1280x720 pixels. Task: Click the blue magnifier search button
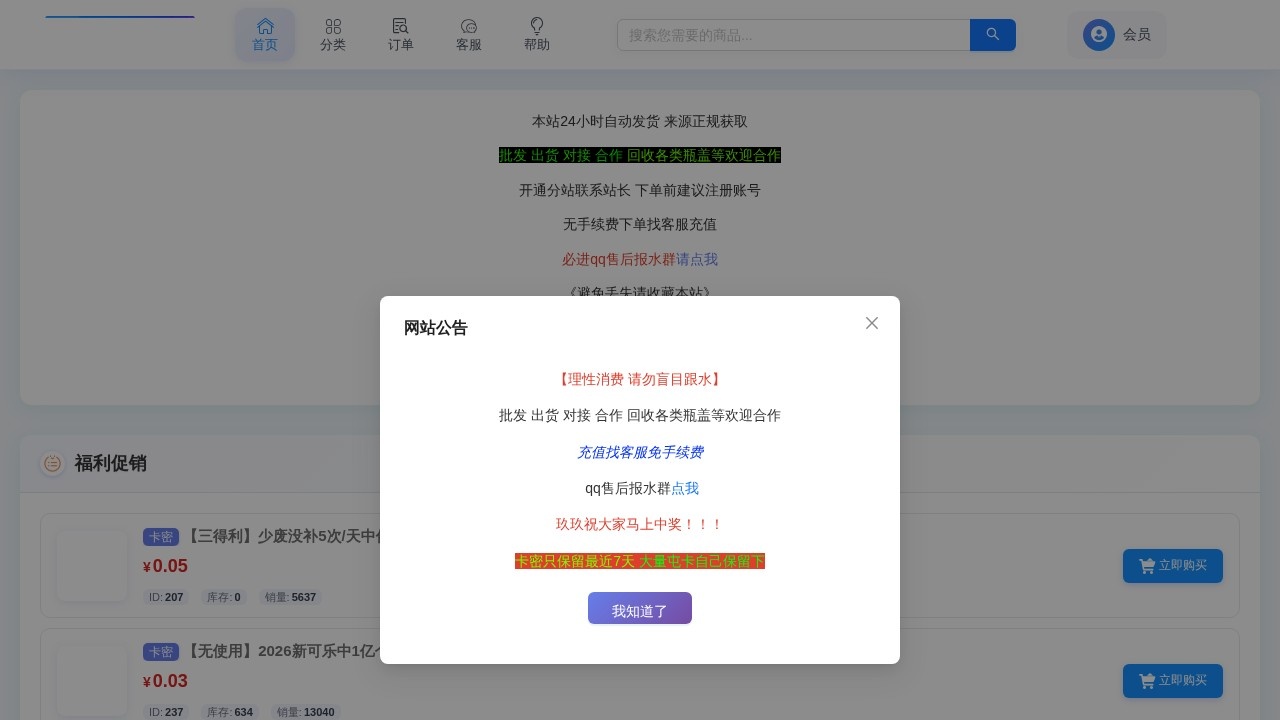(x=993, y=35)
